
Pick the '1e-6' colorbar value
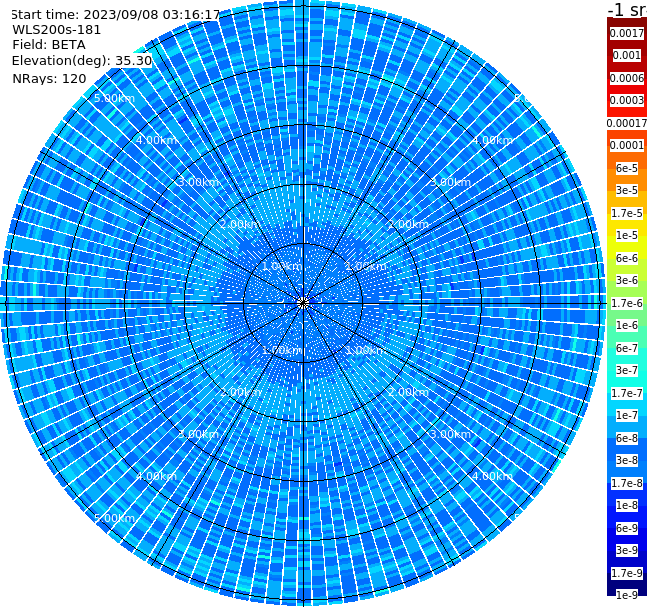627,326
